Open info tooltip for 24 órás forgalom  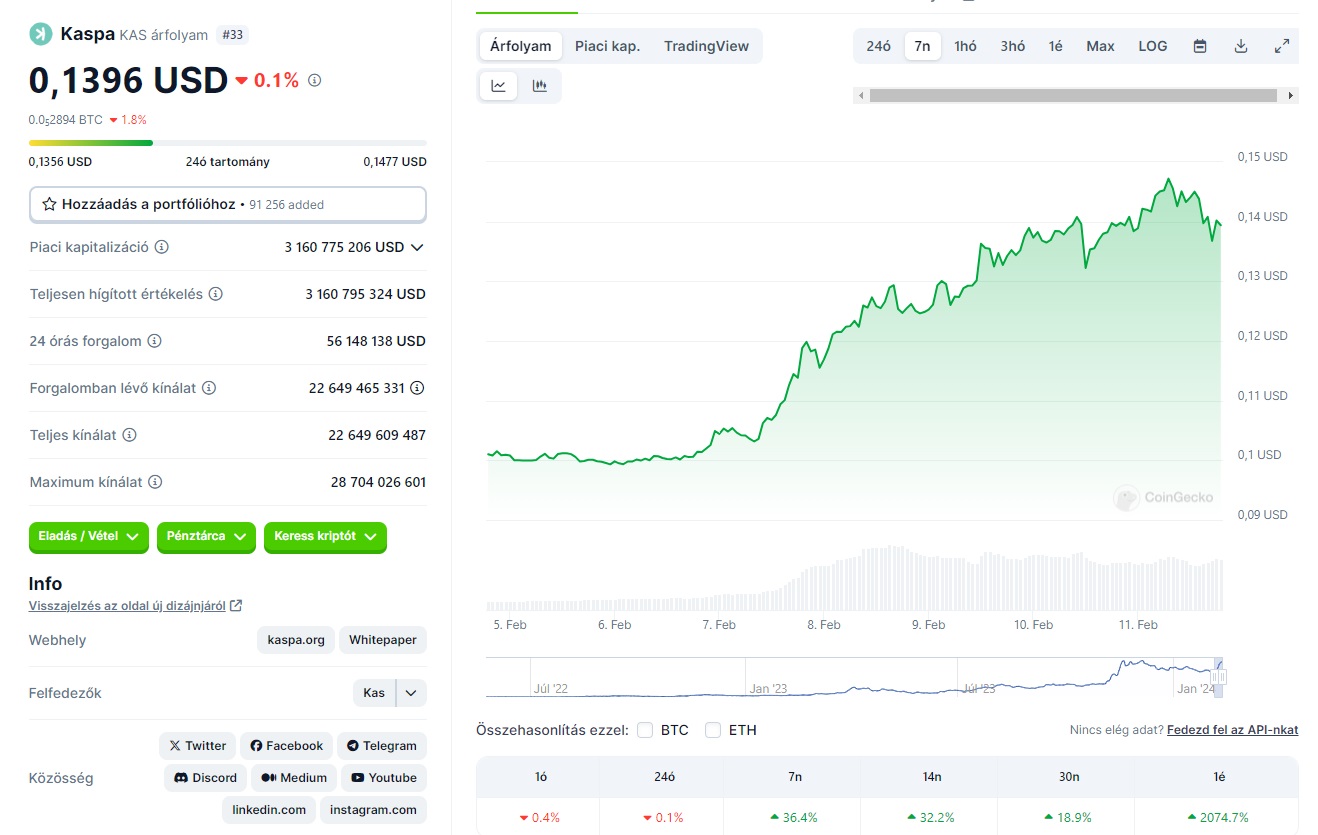(154, 341)
